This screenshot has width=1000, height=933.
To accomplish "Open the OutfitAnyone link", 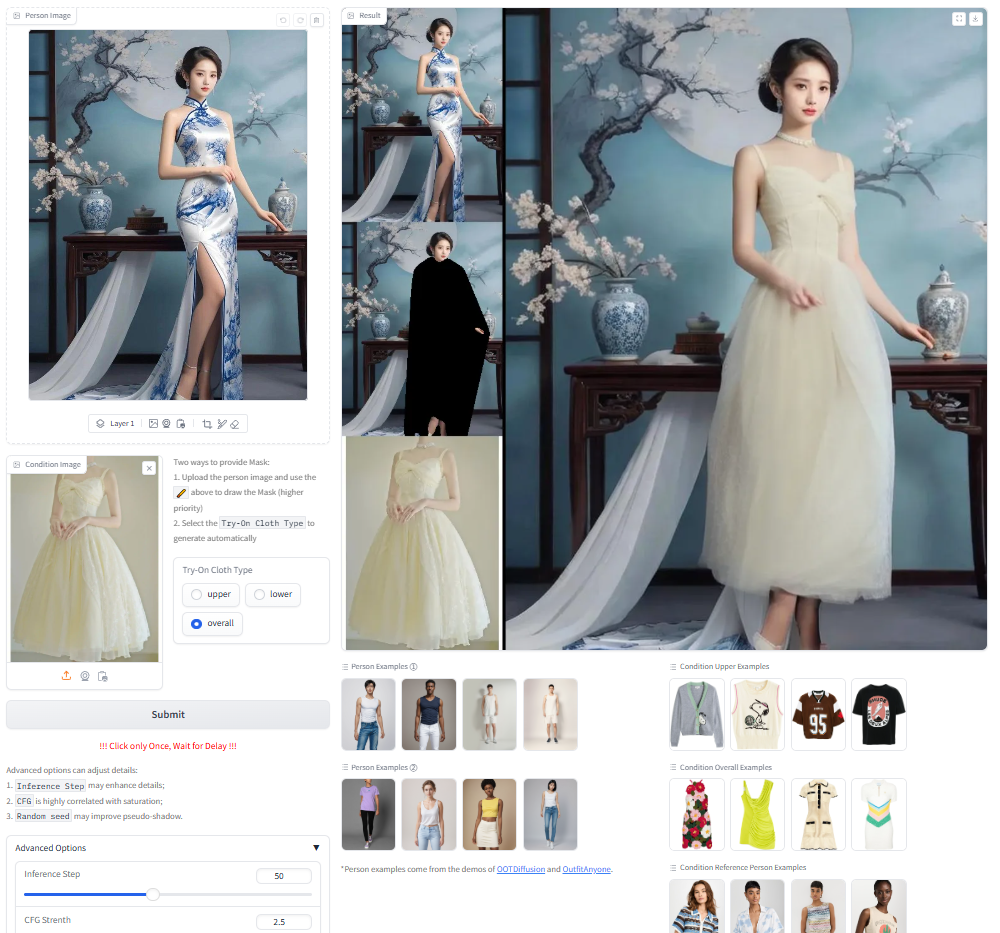I will pyautogui.click(x=586, y=869).
